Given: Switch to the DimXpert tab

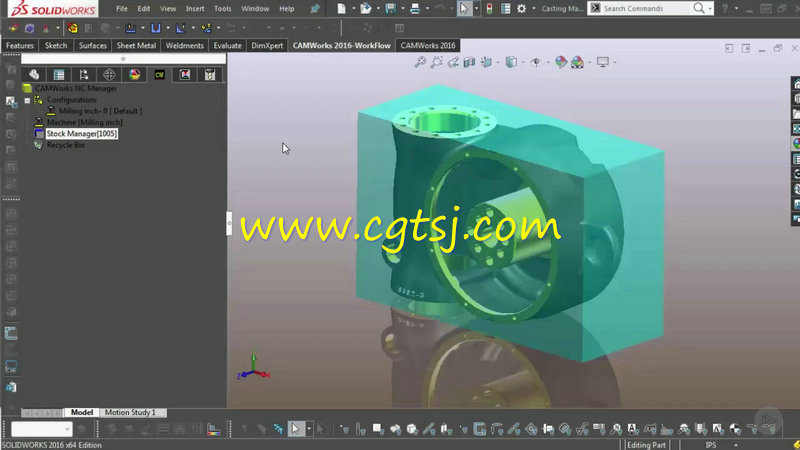Looking at the screenshot, I should point(267,45).
